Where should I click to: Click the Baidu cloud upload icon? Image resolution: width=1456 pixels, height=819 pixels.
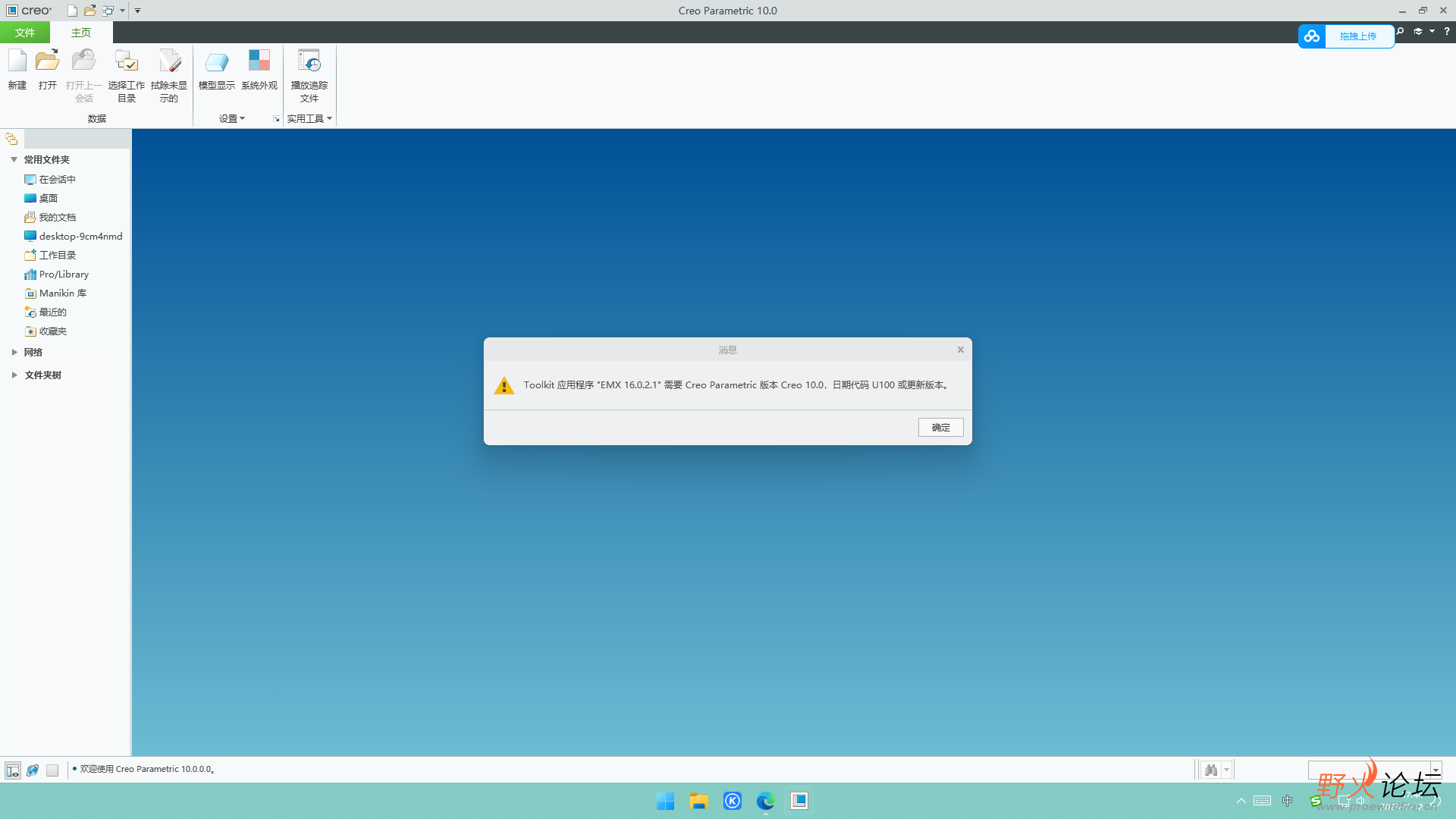[x=1312, y=36]
